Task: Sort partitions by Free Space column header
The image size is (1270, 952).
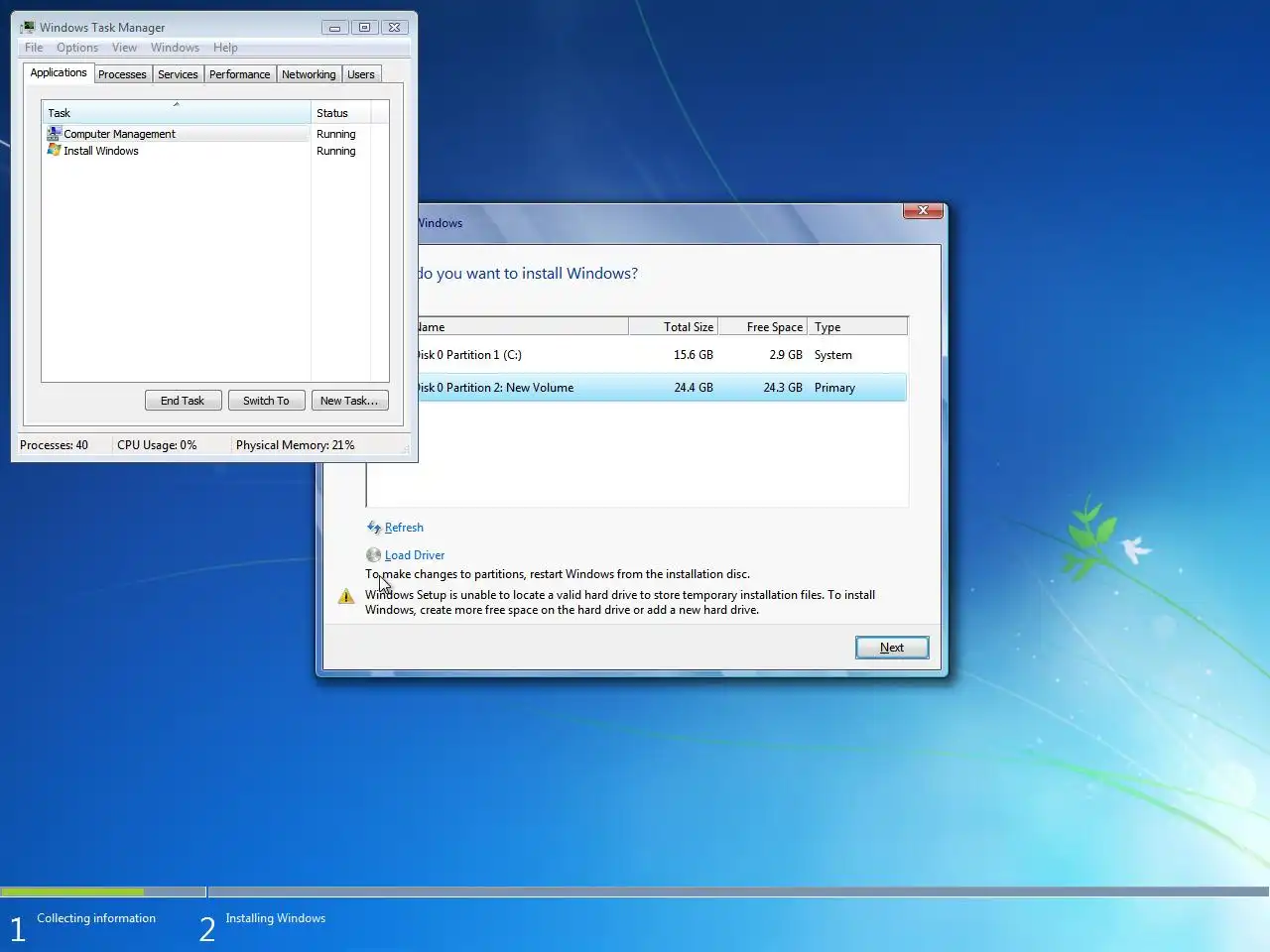Action: pyautogui.click(x=762, y=326)
